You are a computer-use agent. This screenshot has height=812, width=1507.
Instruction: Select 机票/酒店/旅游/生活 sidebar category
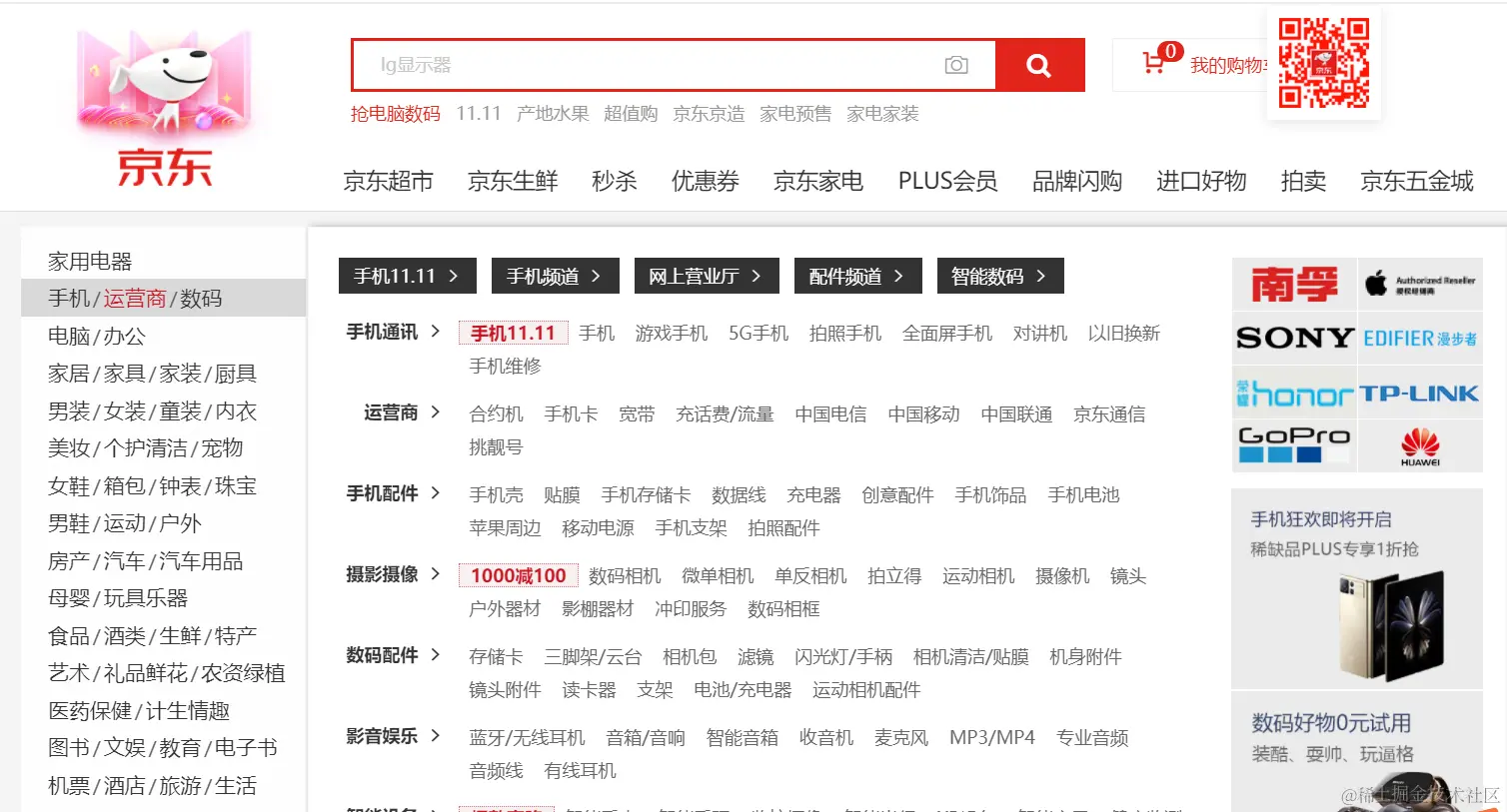click(152, 786)
